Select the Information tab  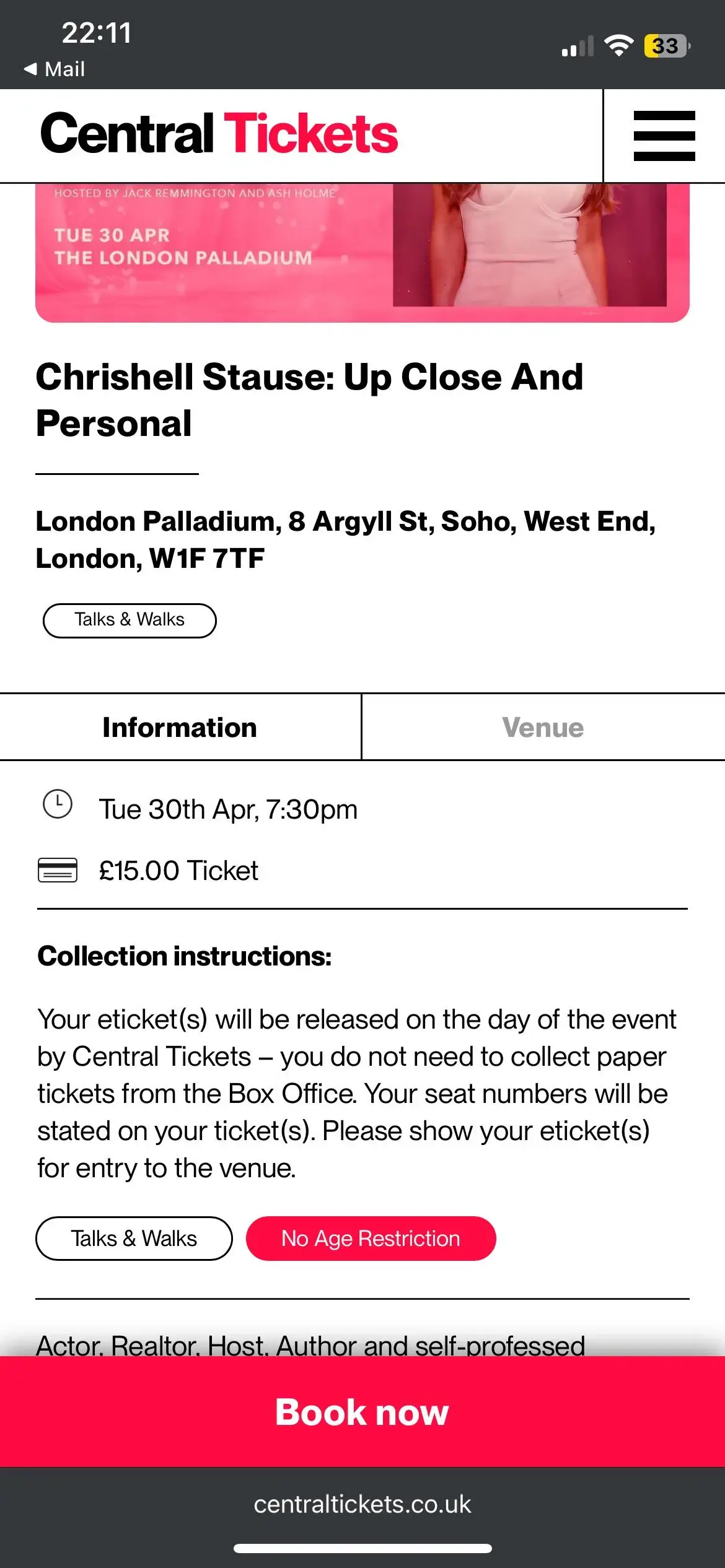[180, 727]
